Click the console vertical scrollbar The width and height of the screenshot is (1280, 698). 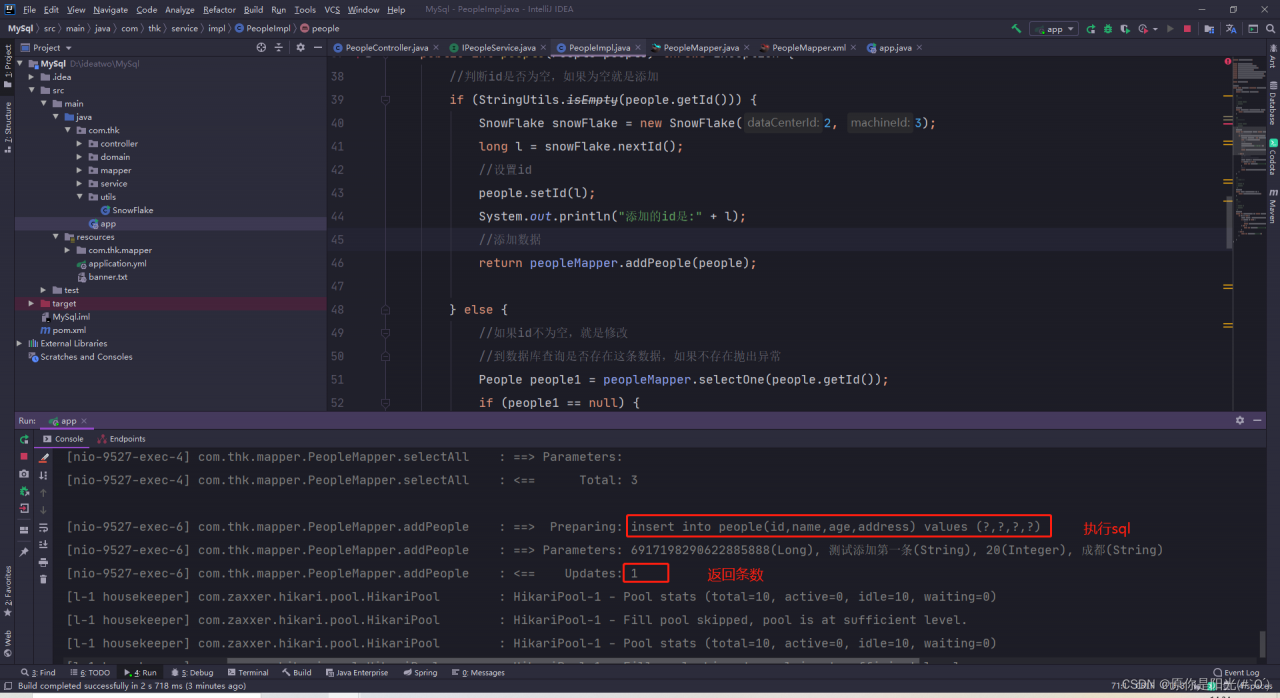coord(1264,644)
